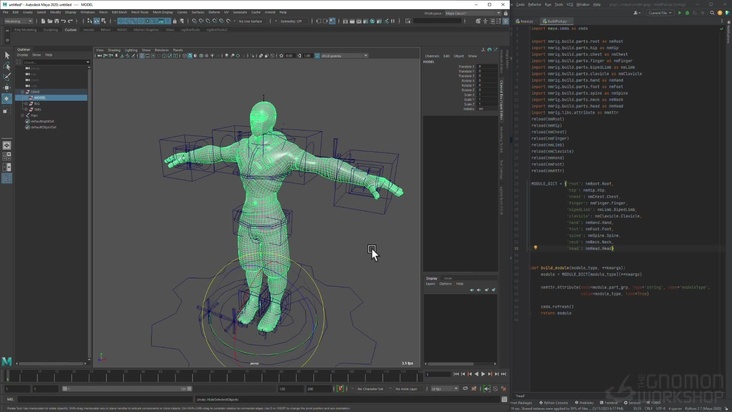Select defaultLightSet in the Outliner

pos(42,121)
